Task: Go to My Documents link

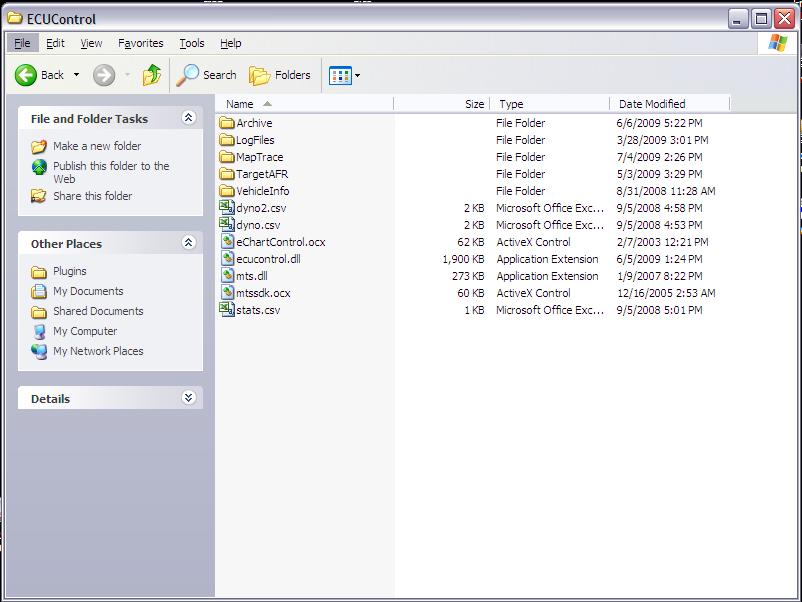Action: click(88, 291)
